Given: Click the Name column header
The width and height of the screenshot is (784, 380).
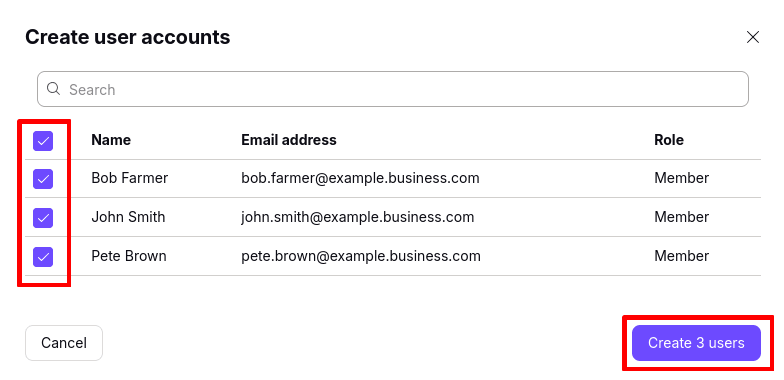Looking at the screenshot, I should [111, 140].
